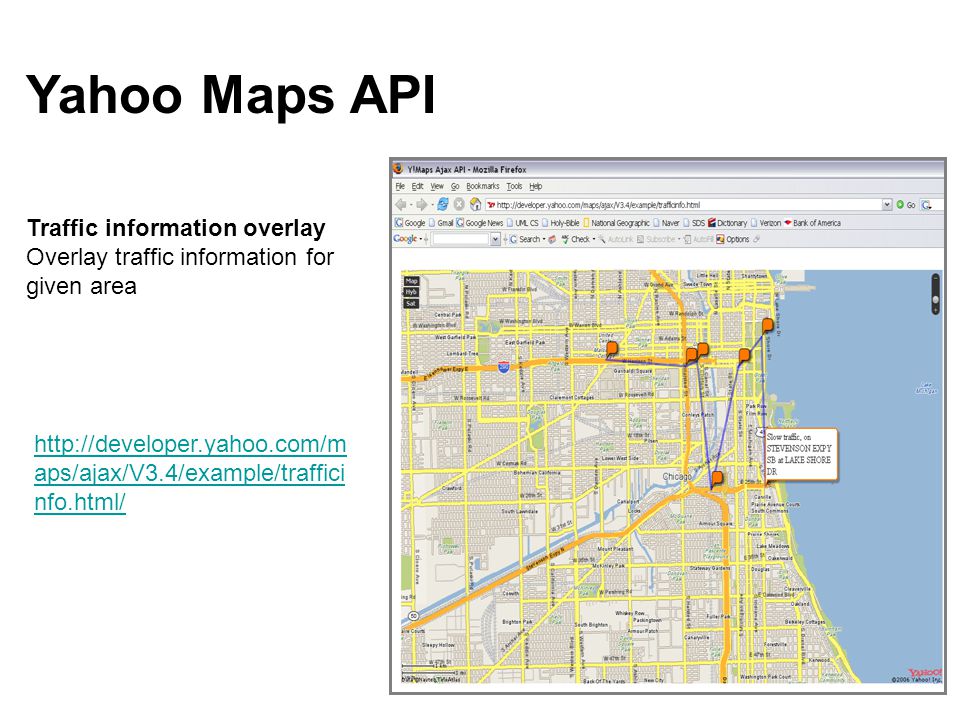Go to the Home page icon
This screenshot has width=960, height=720.
(x=475, y=204)
